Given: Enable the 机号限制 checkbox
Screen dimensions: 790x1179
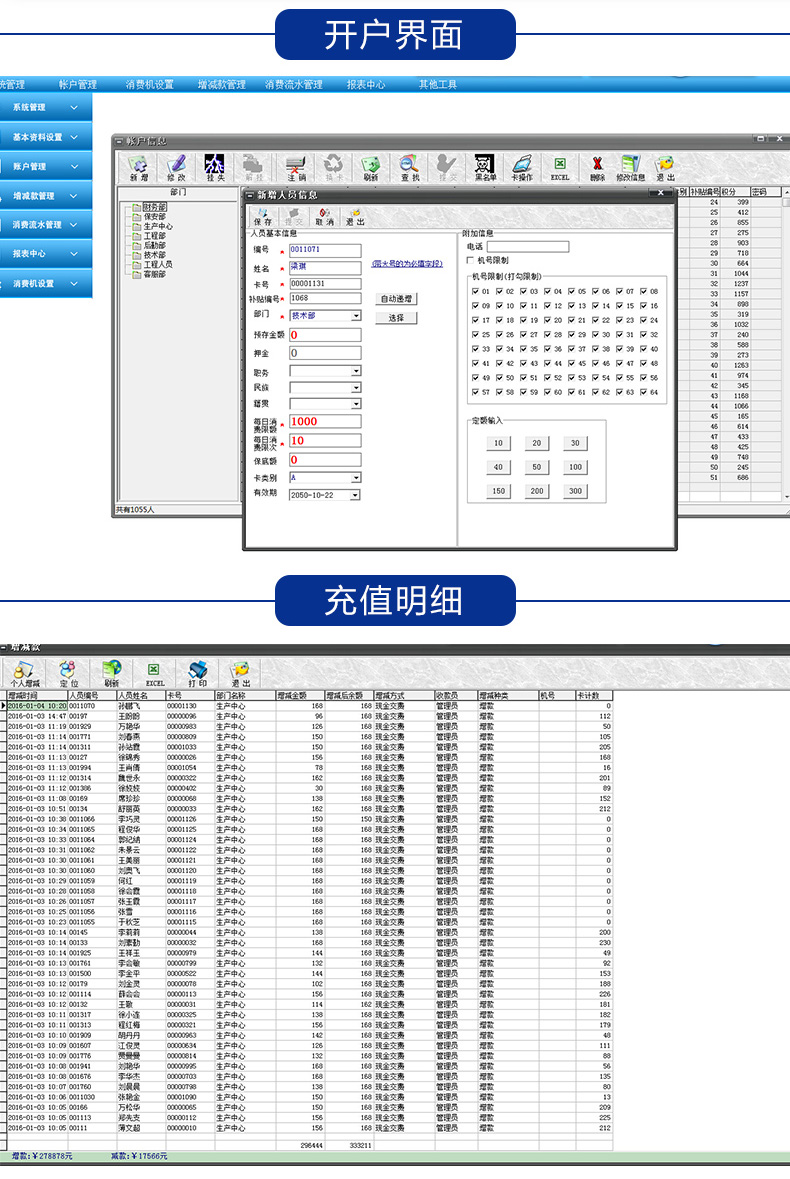Looking at the screenshot, I should (471, 260).
